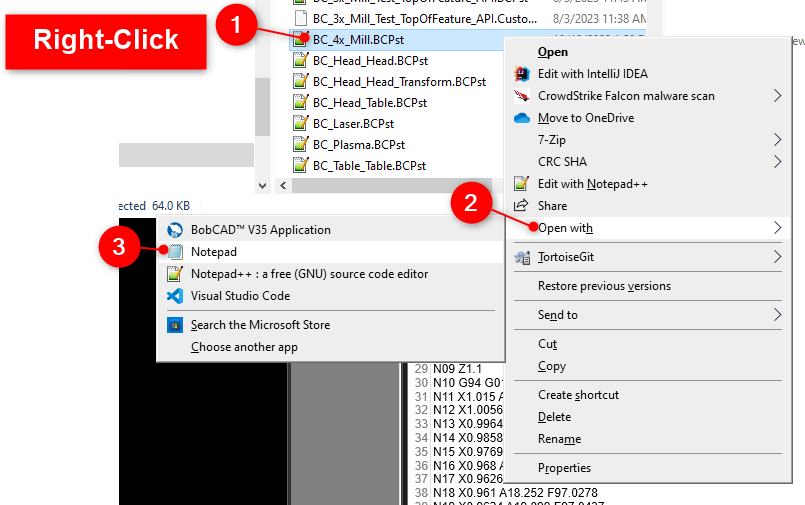This screenshot has height=505, width=805.
Task: Select the BC_Head_Table.BCPst file name
Action: (370, 103)
